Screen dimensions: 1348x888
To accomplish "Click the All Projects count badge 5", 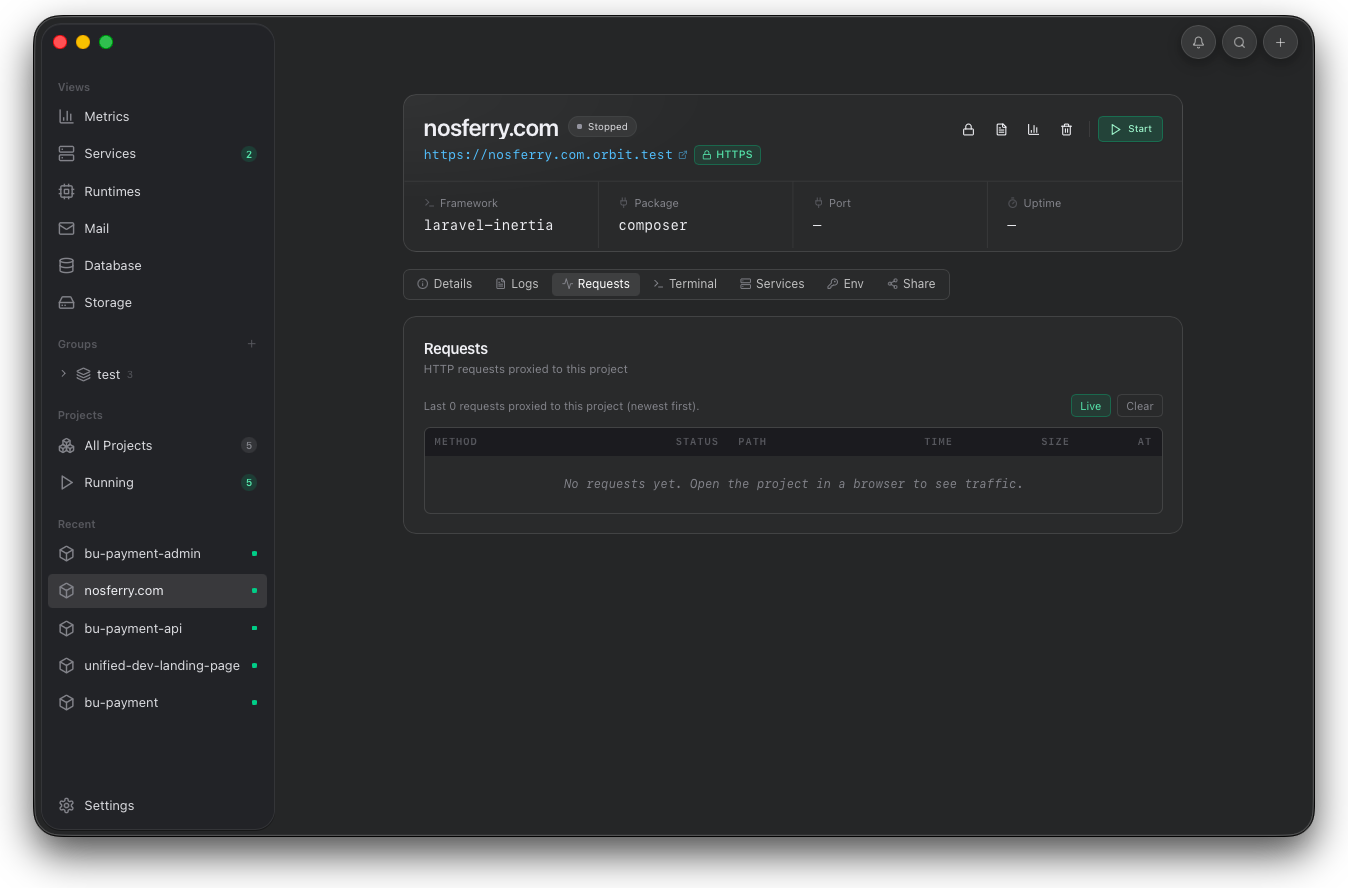I will pos(249,446).
